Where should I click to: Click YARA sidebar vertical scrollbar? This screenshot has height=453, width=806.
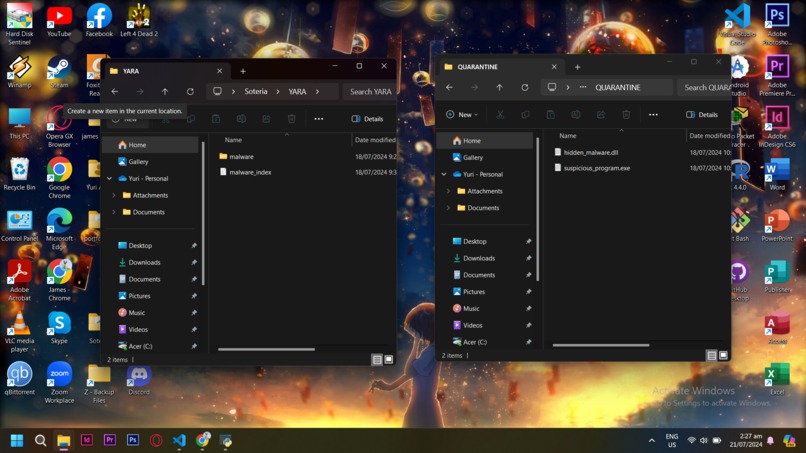pyautogui.click(x=204, y=213)
